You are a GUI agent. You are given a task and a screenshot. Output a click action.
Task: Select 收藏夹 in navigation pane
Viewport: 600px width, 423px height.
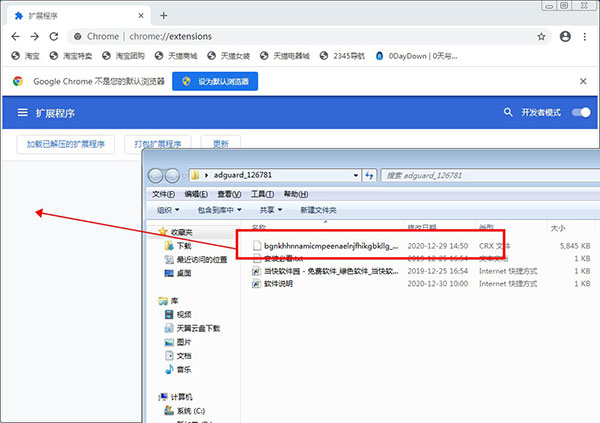pos(176,232)
